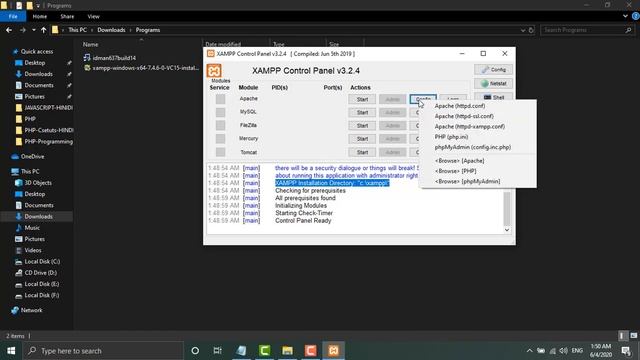This screenshot has height=360, width=640.
Task: Select Apache (httpd-ssl.conf) menu entry
Action: pos(464,116)
